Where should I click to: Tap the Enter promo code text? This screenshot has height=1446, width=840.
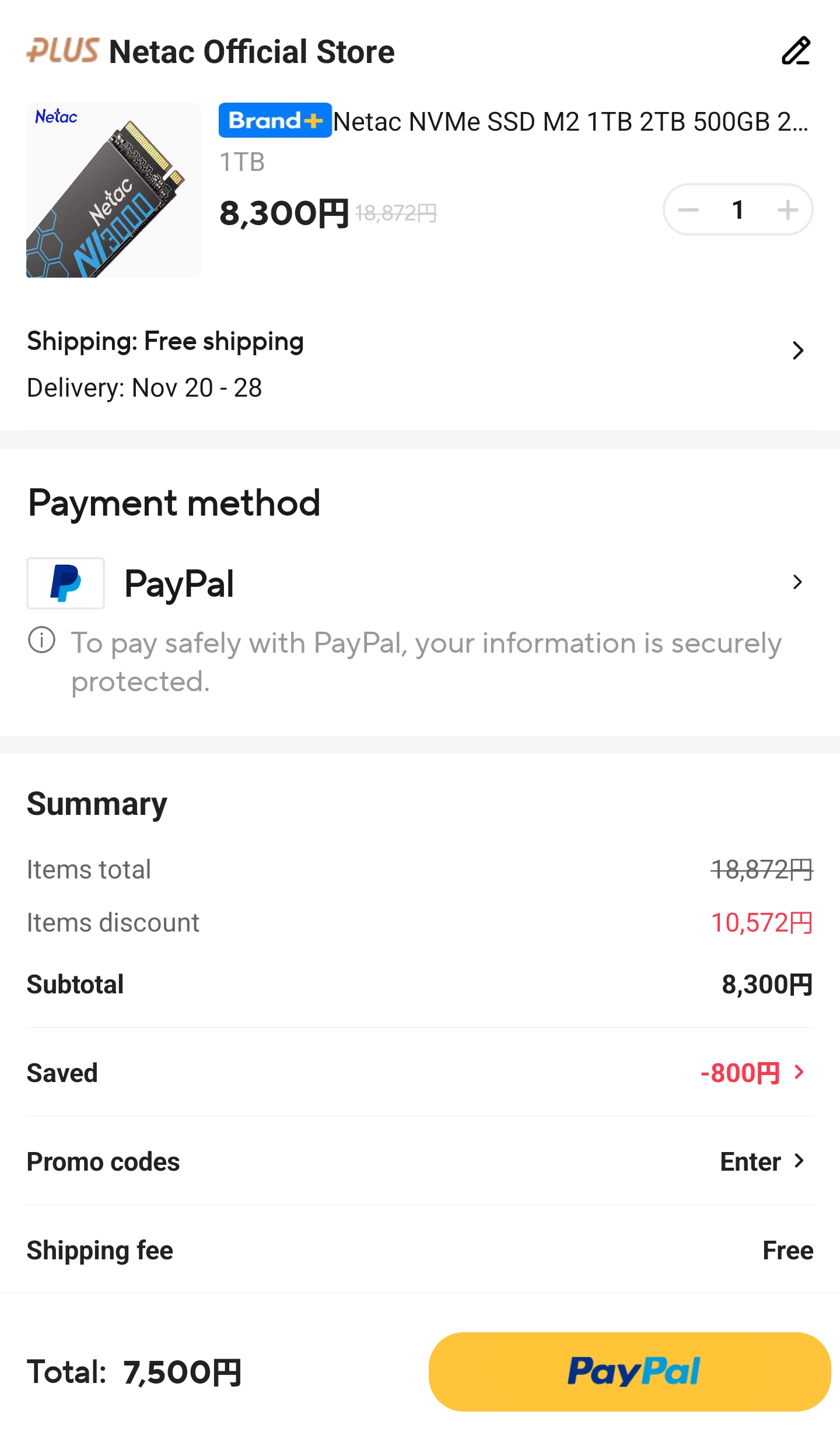tap(750, 1162)
